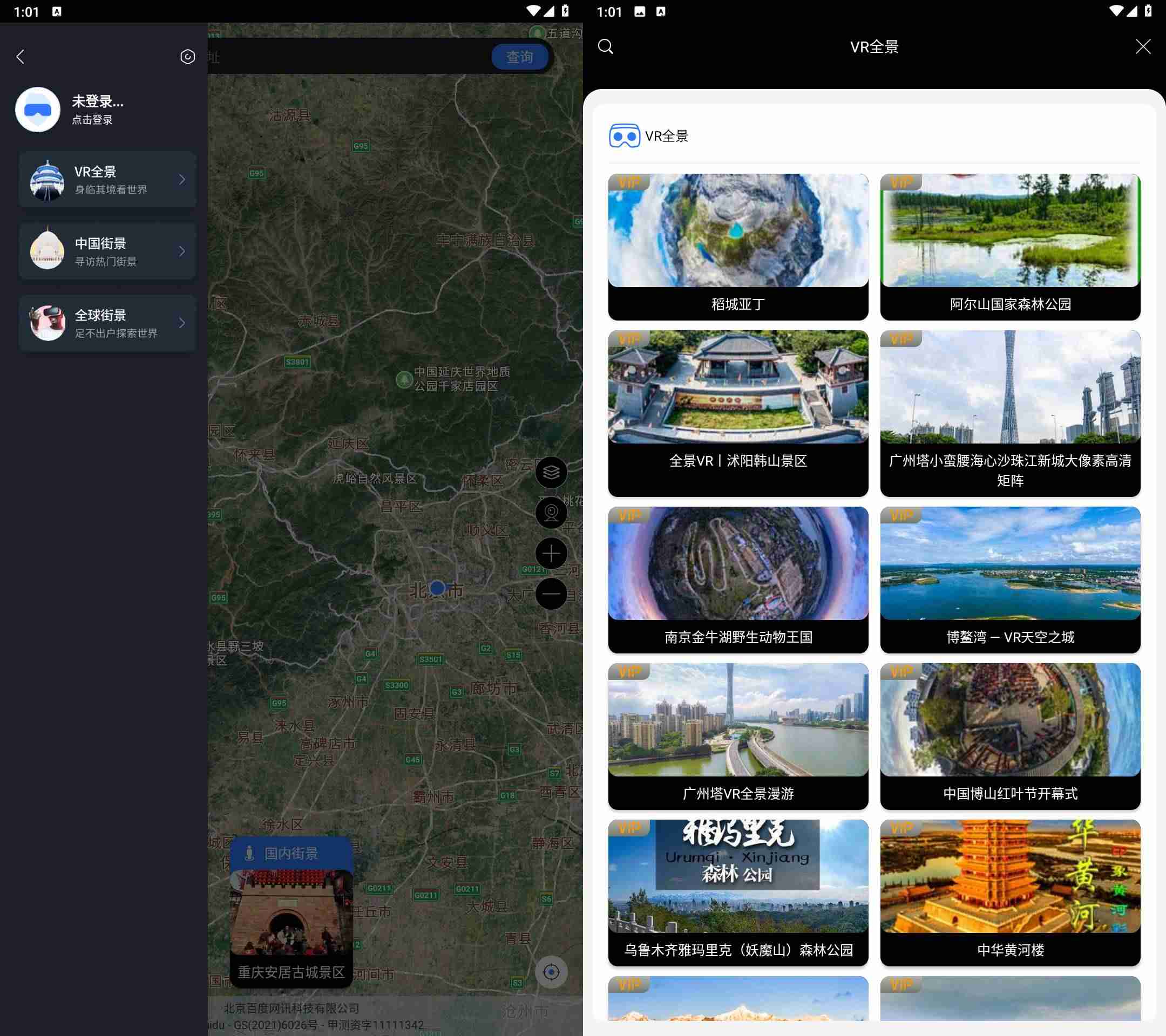
Task: Open the 中华黄河楼 panorama card
Action: click(x=1011, y=893)
